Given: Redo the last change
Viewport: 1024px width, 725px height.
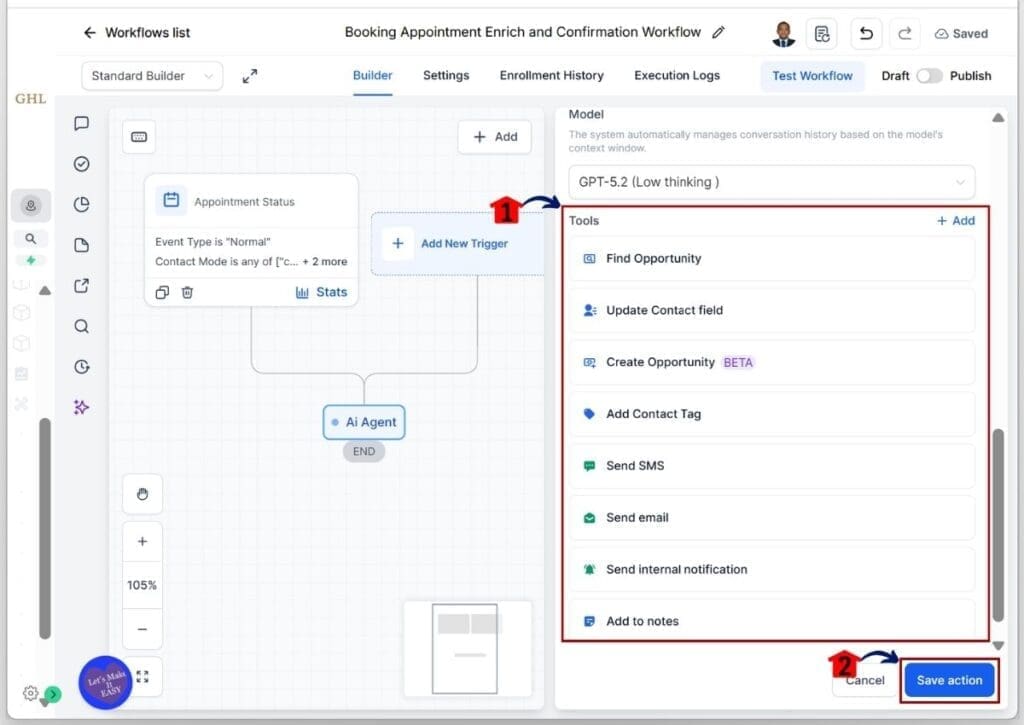Looking at the screenshot, I should [904, 33].
